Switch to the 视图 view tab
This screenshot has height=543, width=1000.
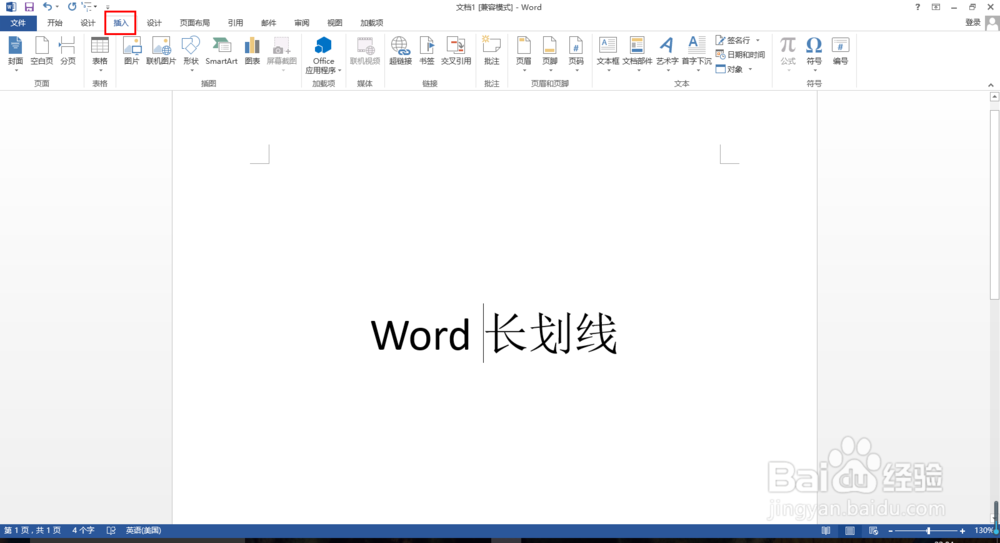tap(335, 23)
